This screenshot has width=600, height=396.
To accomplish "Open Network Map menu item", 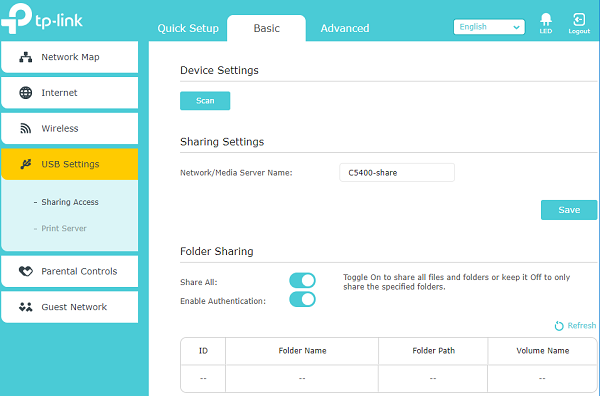I will [70, 57].
